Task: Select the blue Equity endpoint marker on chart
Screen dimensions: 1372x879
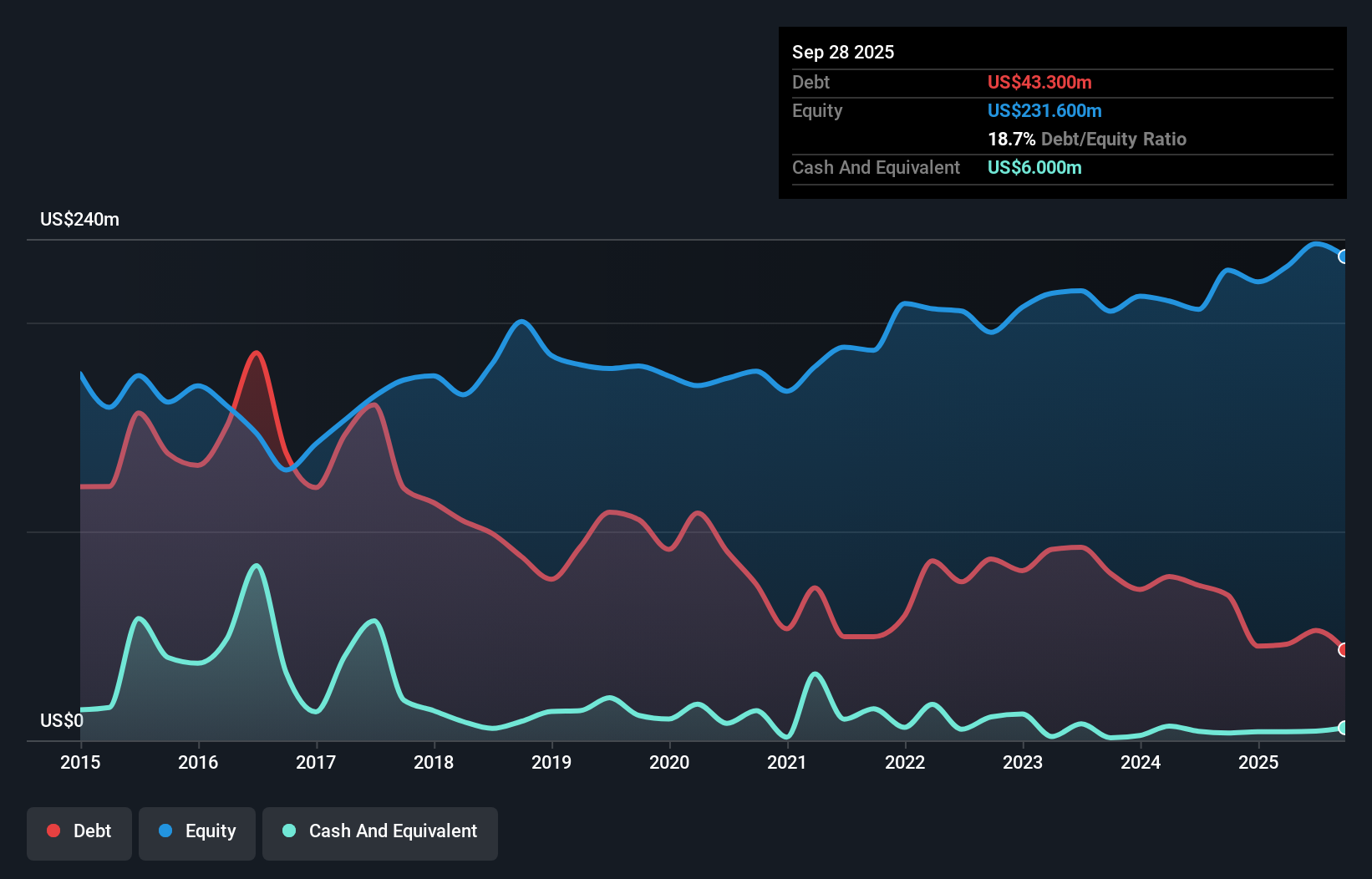Action: pyautogui.click(x=1343, y=257)
